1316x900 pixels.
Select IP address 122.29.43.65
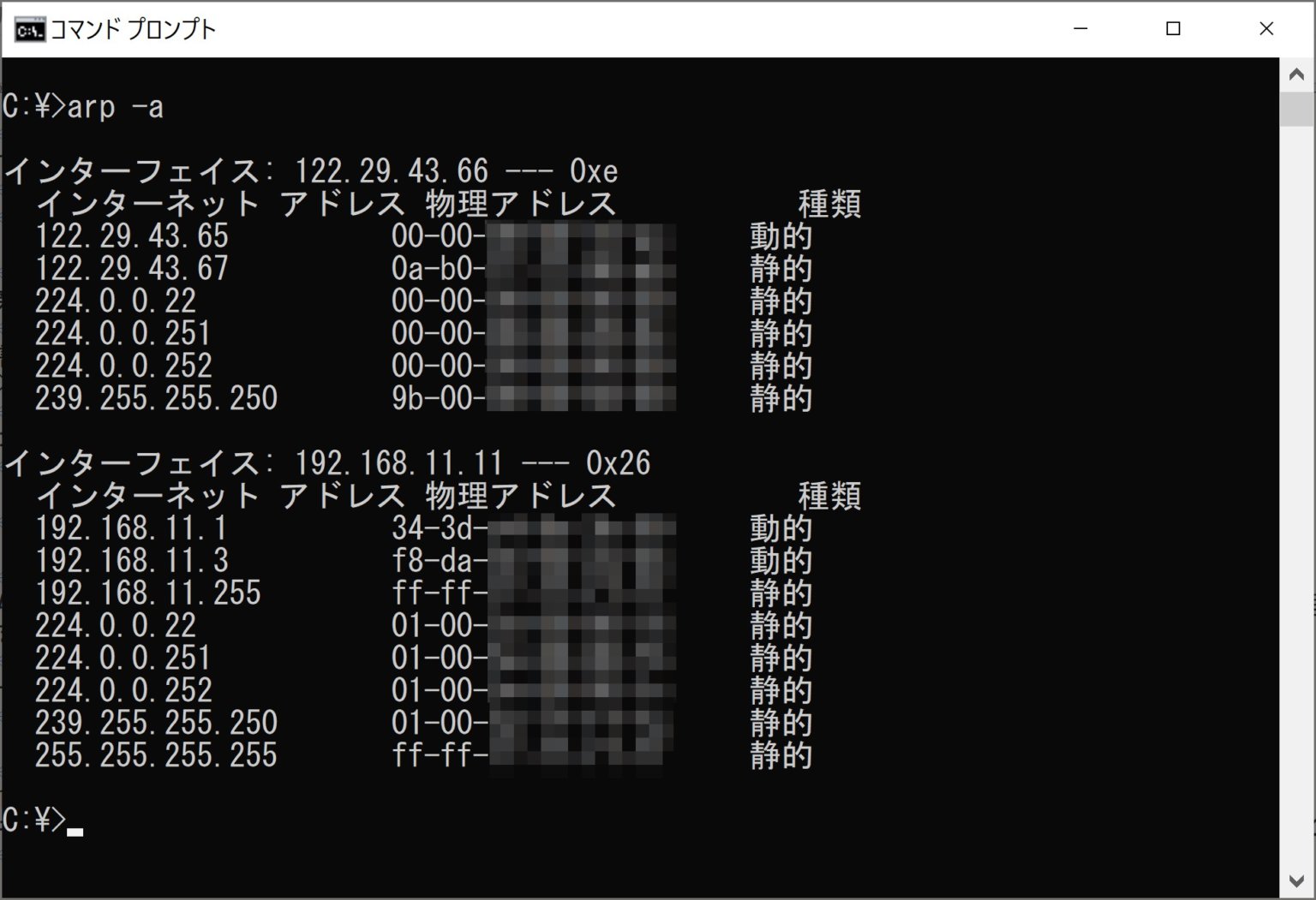132,236
